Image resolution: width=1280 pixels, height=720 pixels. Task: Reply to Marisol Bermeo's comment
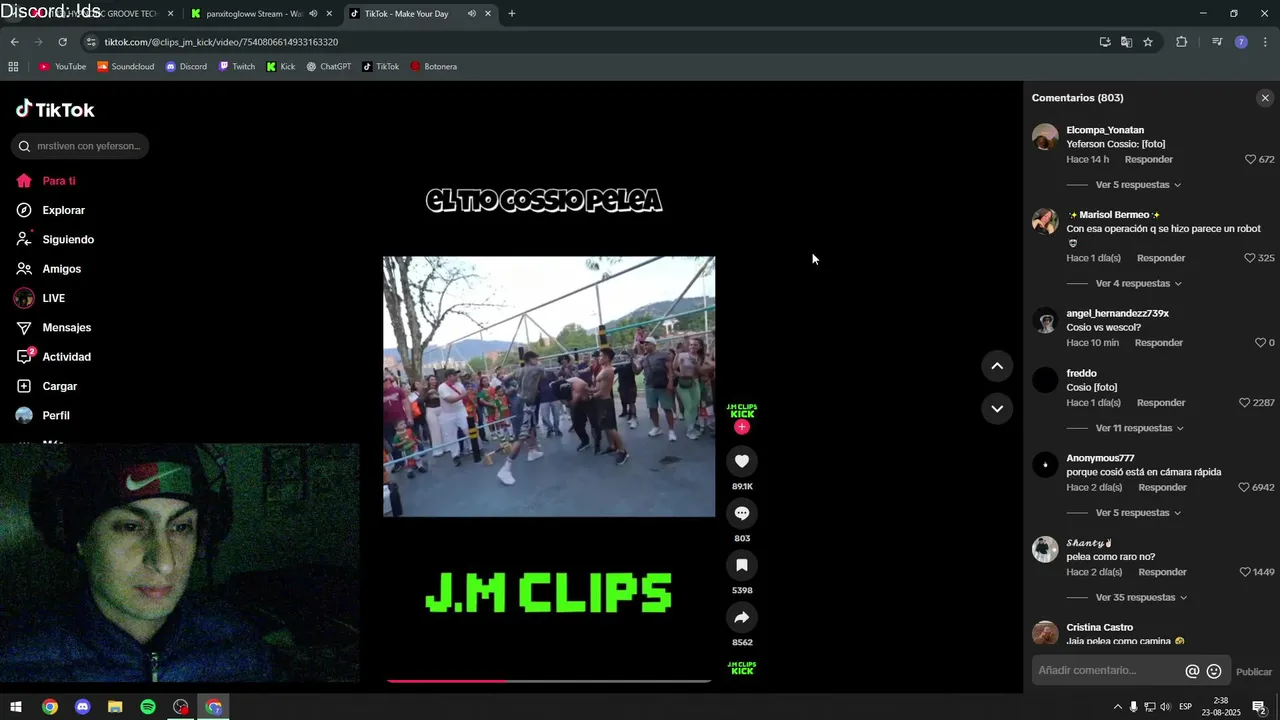[x=1160, y=258]
